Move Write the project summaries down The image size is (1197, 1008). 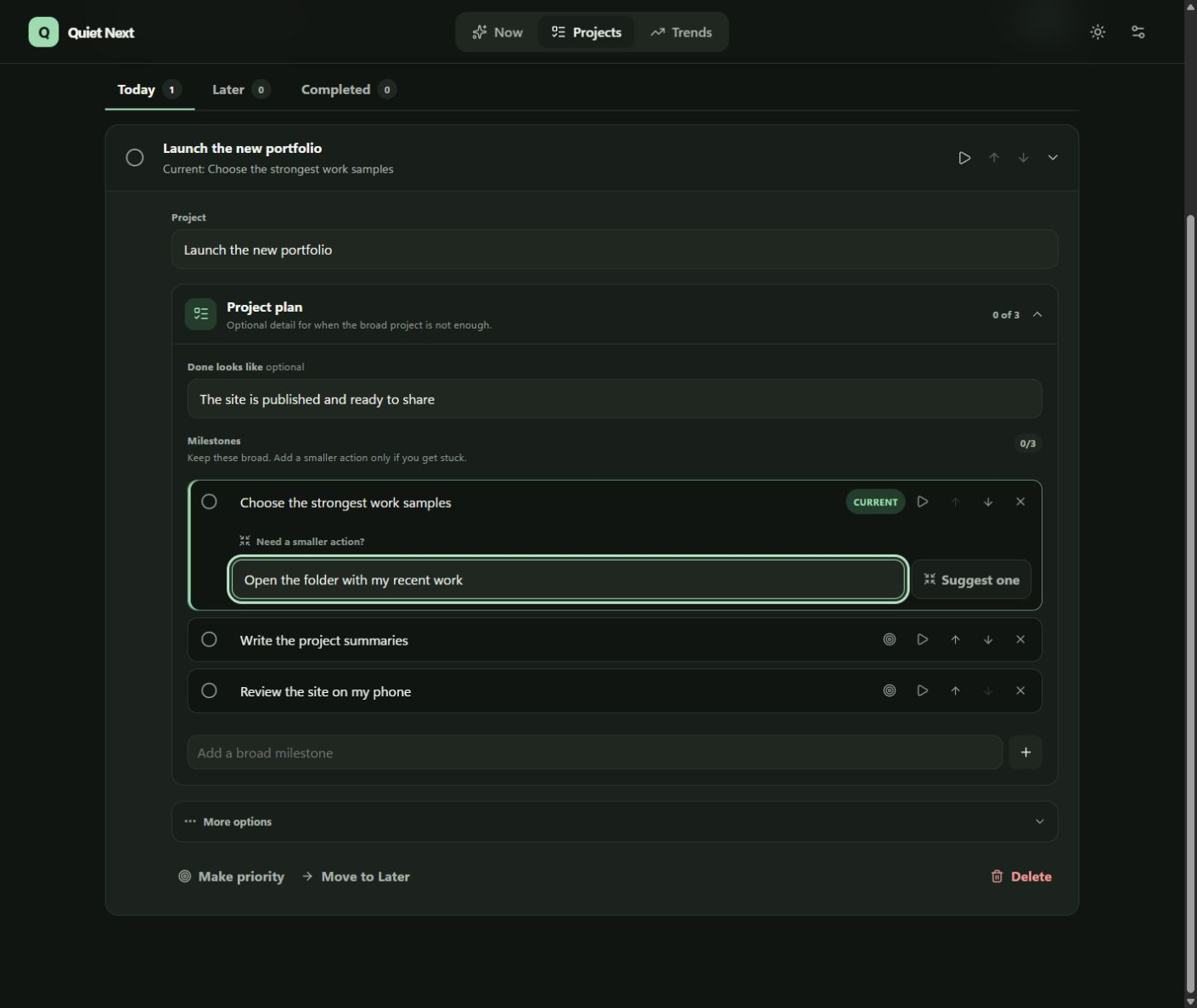[988, 639]
